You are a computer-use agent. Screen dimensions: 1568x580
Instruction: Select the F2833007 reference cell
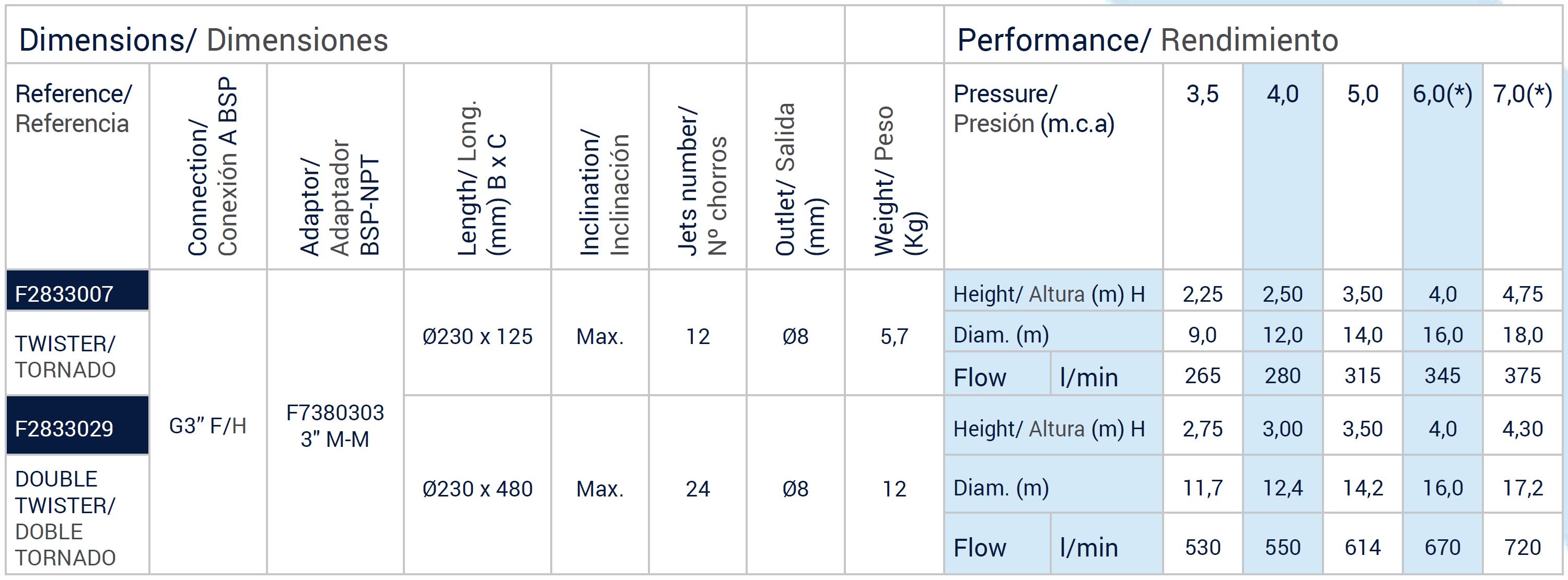77,291
